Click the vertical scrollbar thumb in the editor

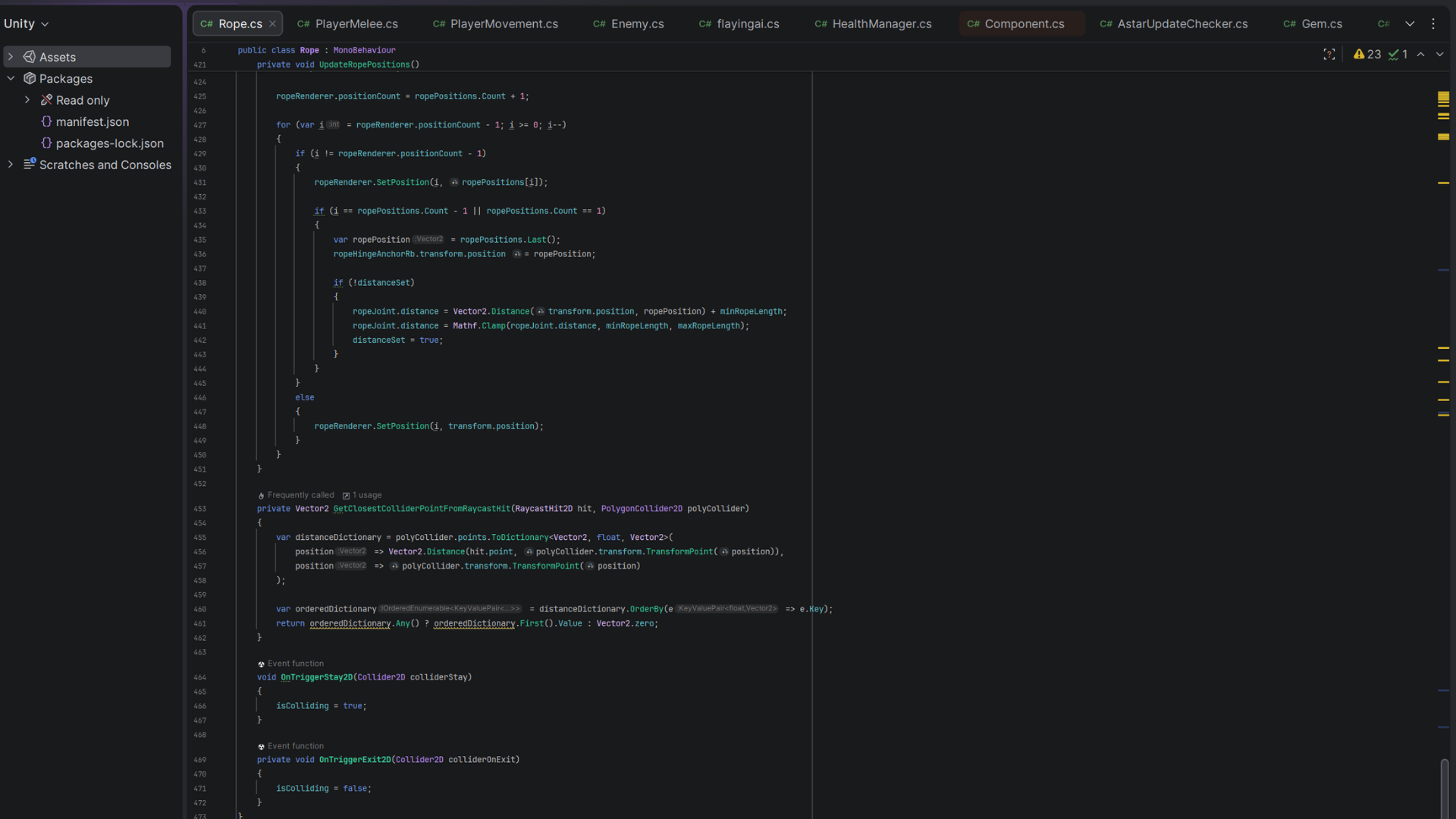point(1444,787)
